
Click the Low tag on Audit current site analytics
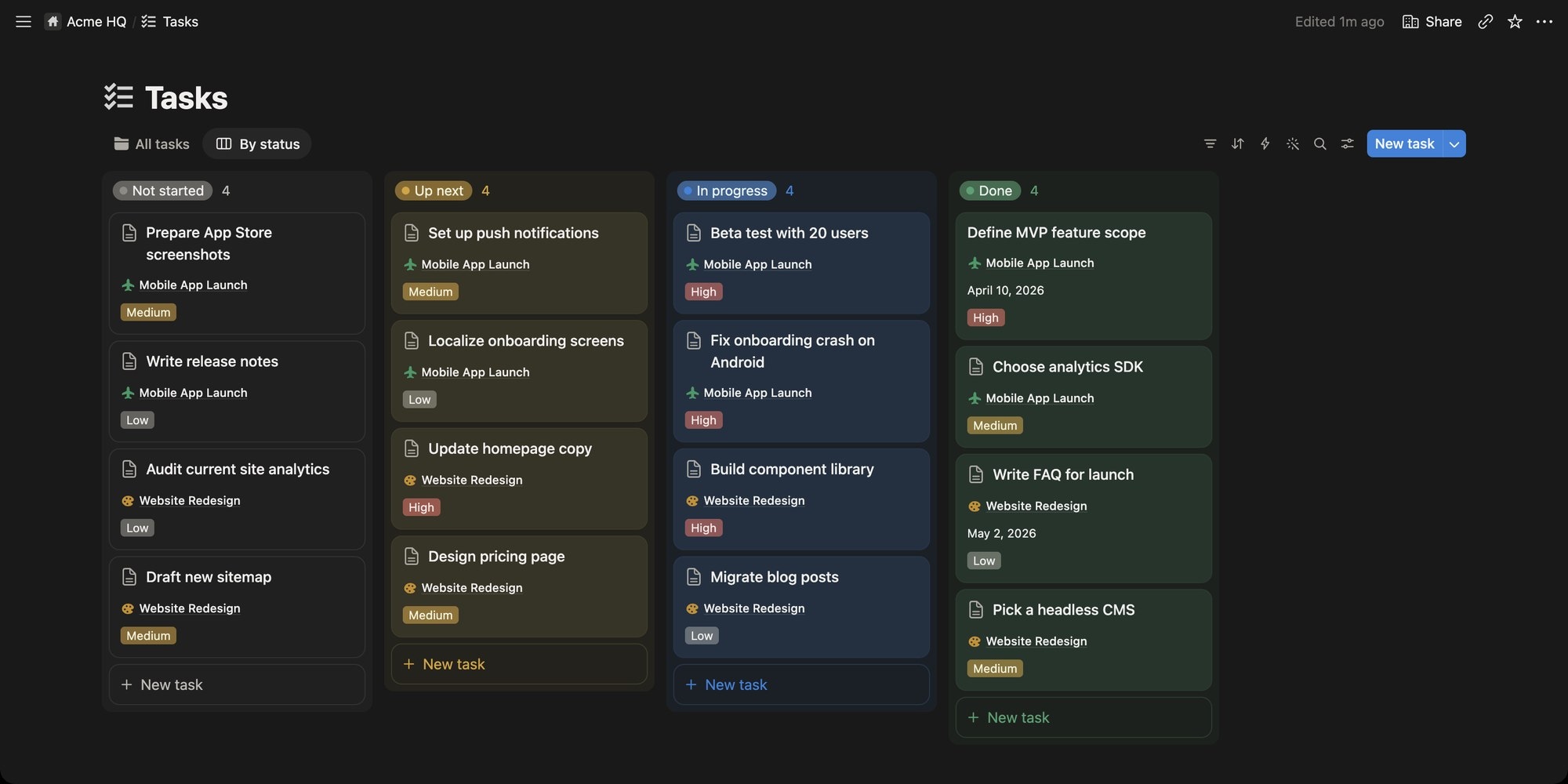(x=137, y=528)
